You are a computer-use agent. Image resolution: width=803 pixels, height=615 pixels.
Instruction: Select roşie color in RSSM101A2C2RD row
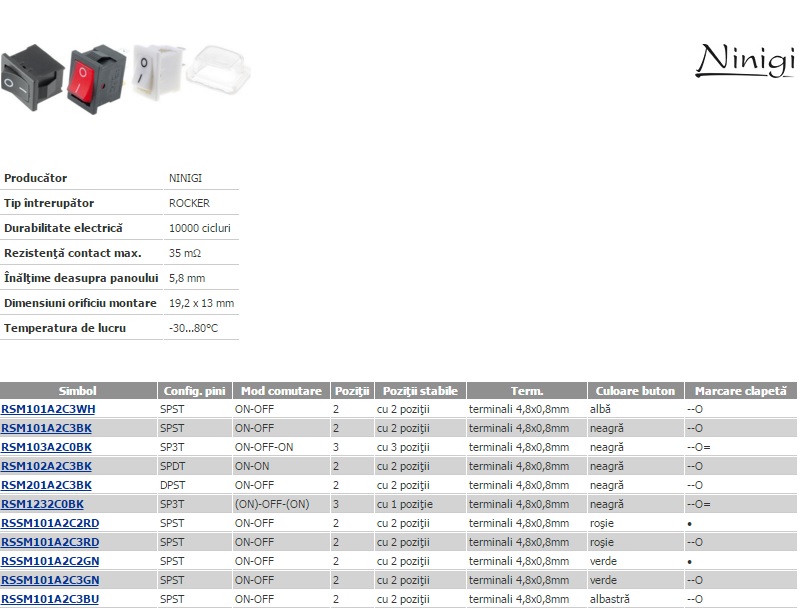point(602,523)
